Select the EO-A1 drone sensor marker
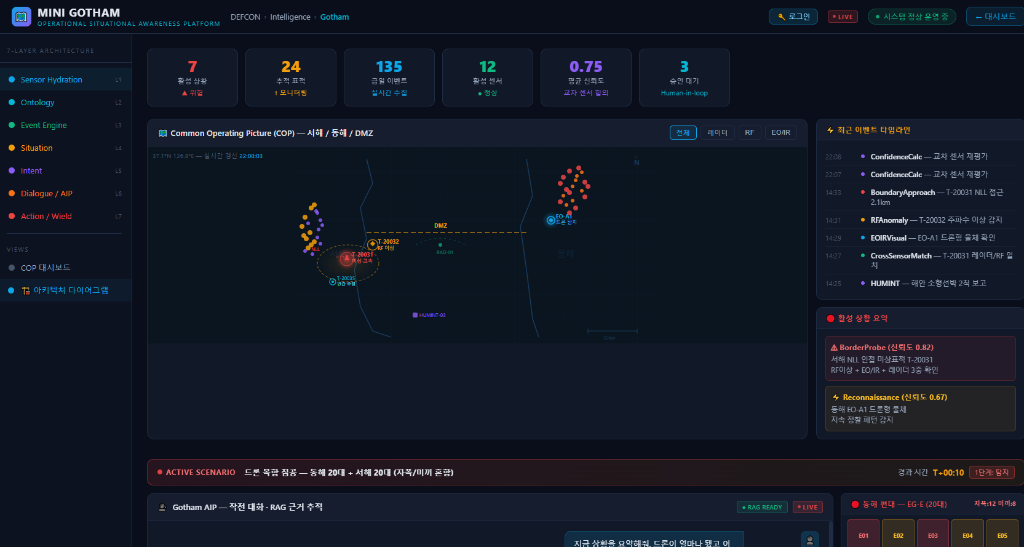The width and height of the screenshot is (1024, 547). (550, 219)
